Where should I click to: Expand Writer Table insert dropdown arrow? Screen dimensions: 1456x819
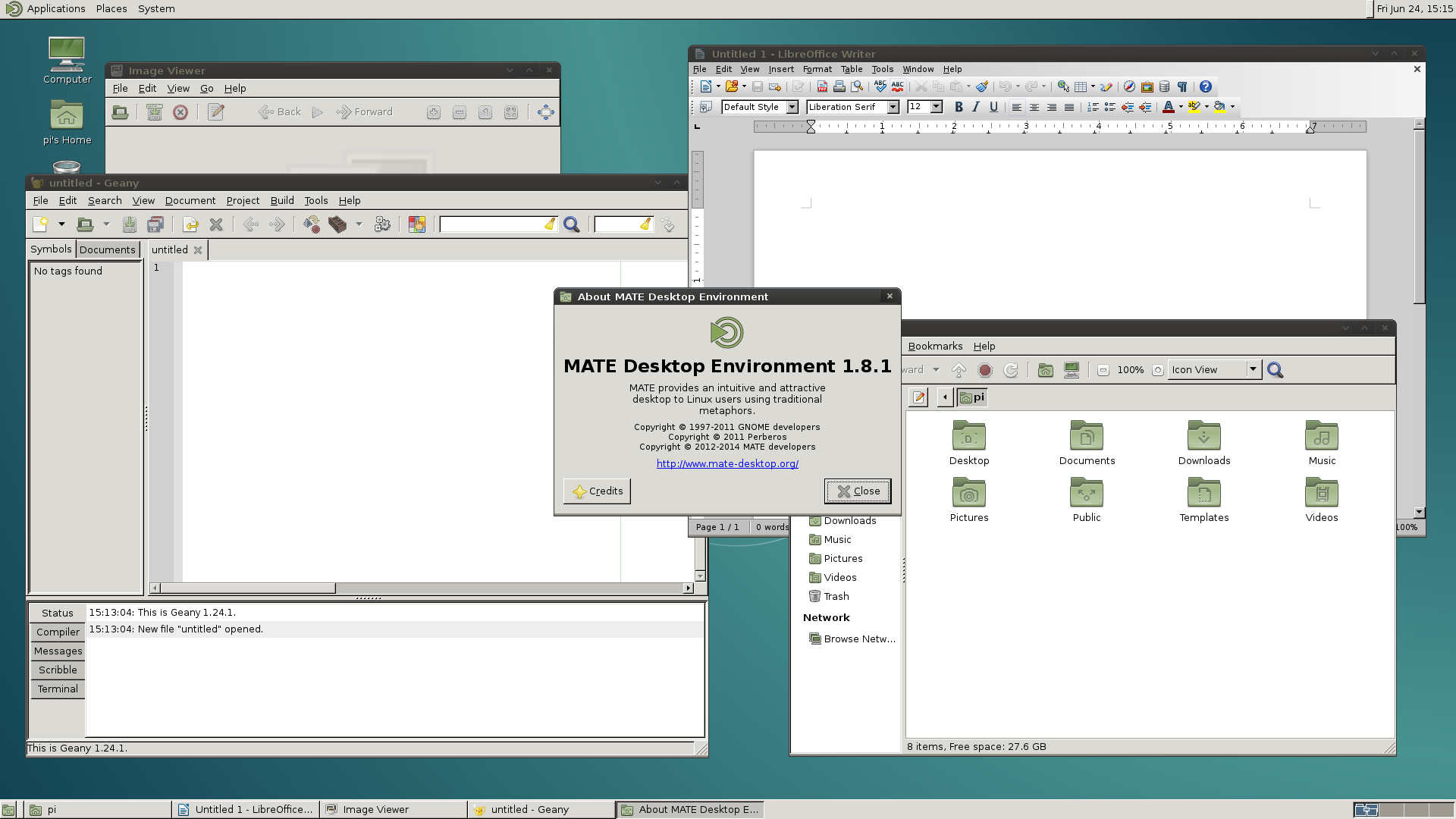point(1093,87)
